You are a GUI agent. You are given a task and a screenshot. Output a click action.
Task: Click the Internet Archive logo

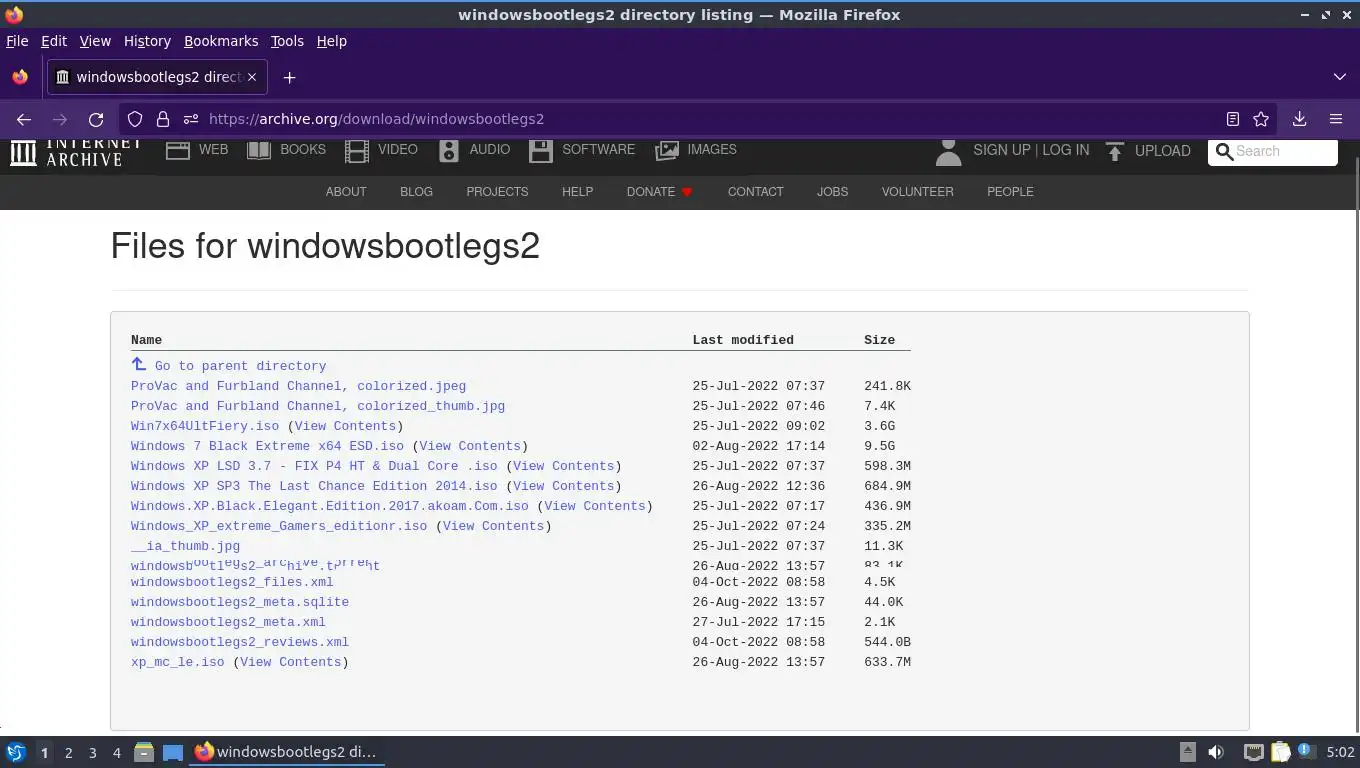click(76, 151)
